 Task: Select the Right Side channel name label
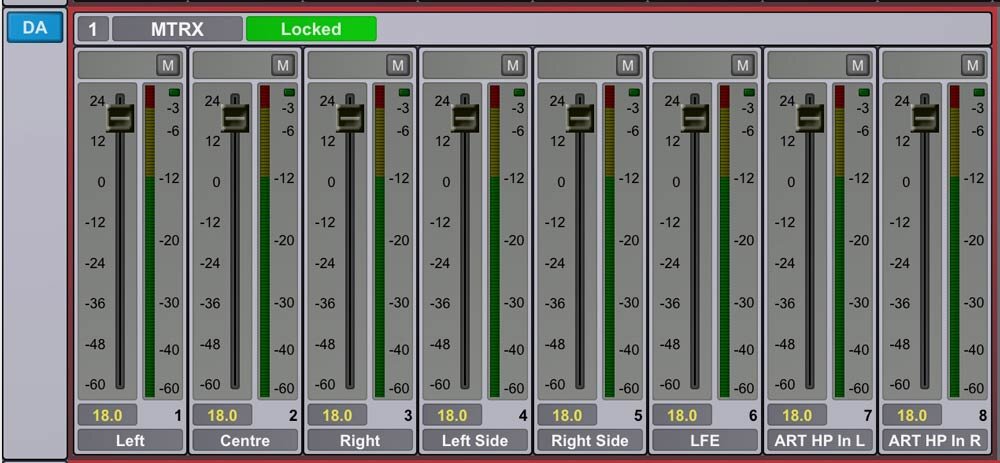pyautogui.click(x=590, y=440)
